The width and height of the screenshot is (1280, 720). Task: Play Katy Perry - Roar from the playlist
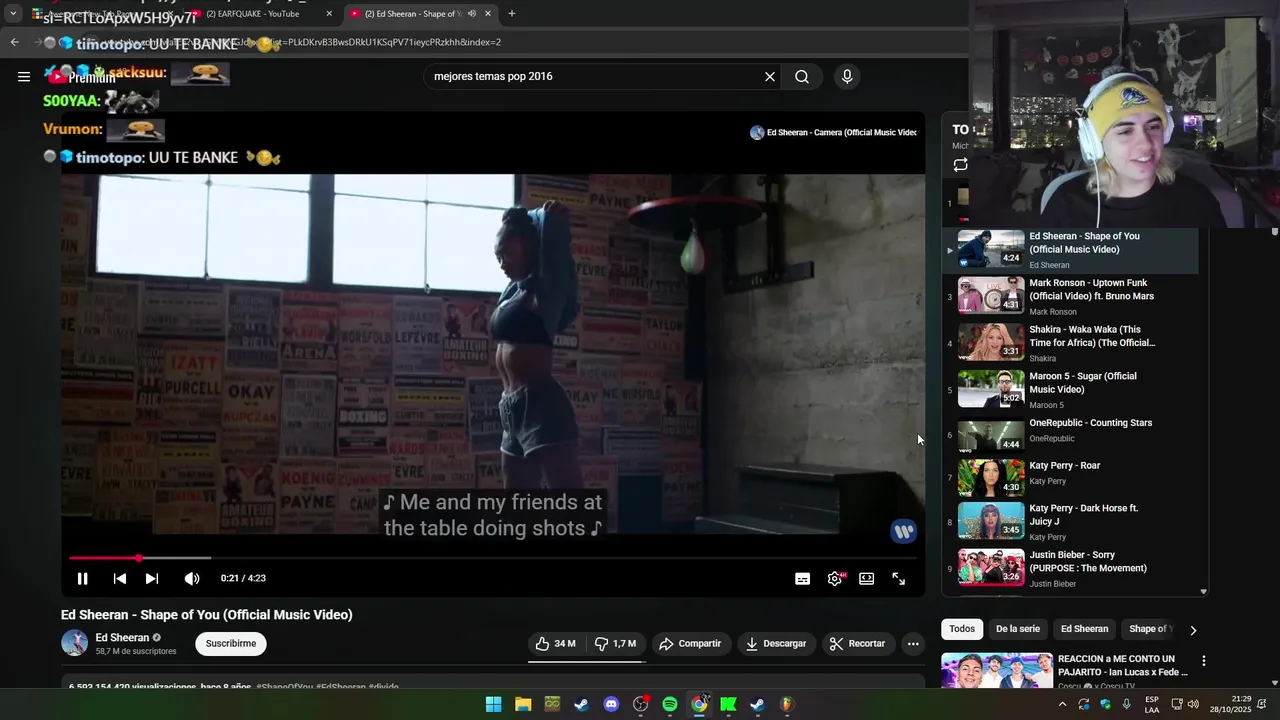click(x=1070, y=478)
